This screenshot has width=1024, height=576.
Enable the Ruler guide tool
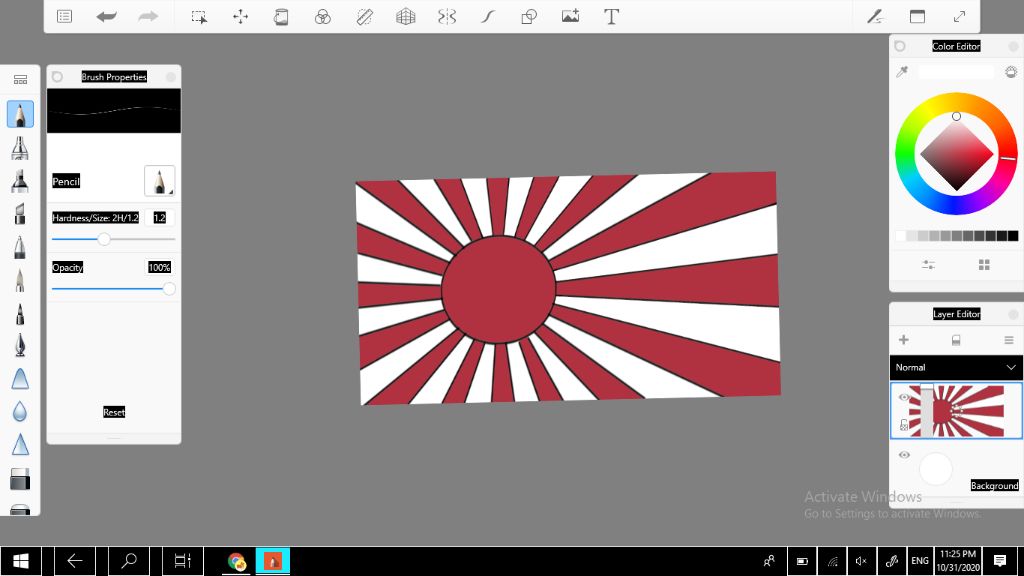(x=364, y=17)
